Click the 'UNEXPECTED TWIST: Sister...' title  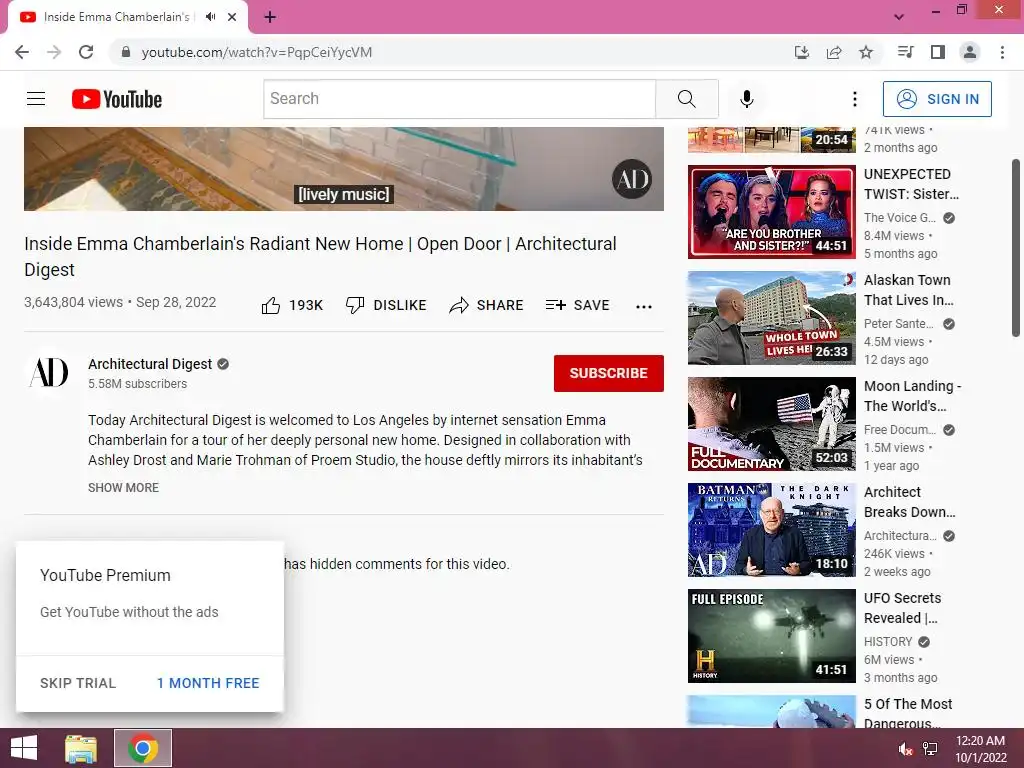911,184
